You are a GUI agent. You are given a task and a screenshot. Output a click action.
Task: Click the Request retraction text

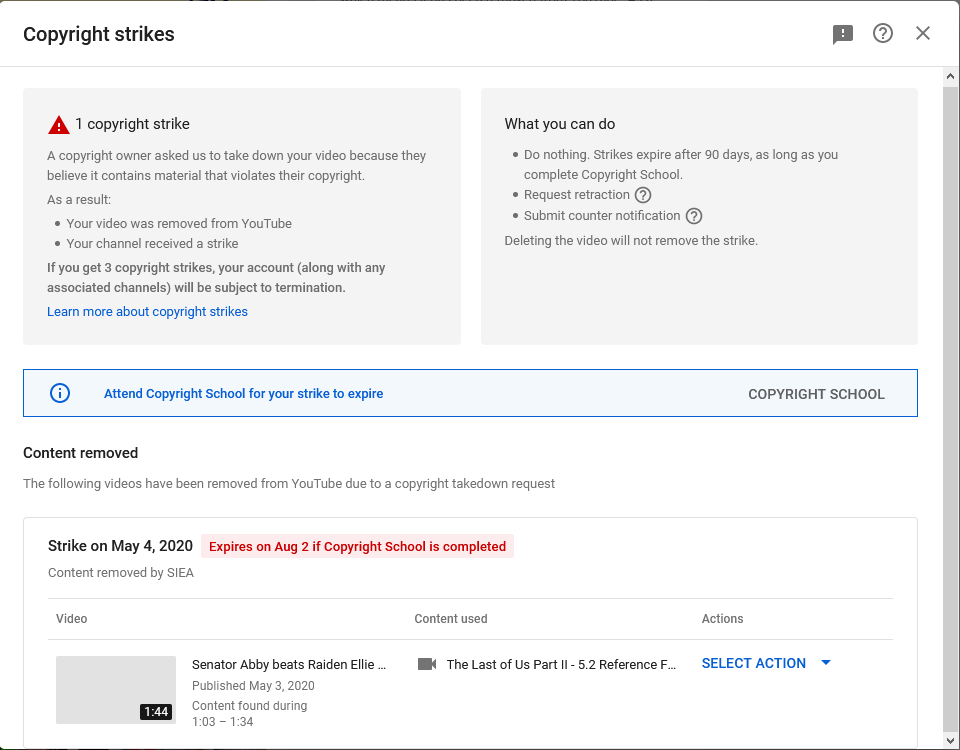[x=577, y=195]
